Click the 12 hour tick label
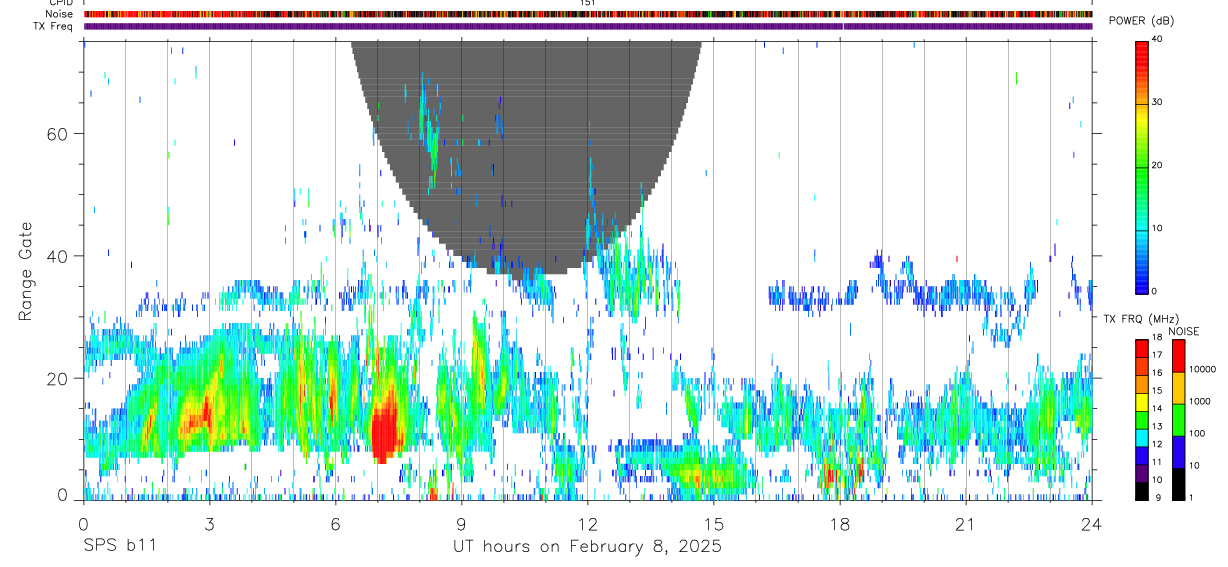This screenshot has height=567, width=1228. (587, 524)
